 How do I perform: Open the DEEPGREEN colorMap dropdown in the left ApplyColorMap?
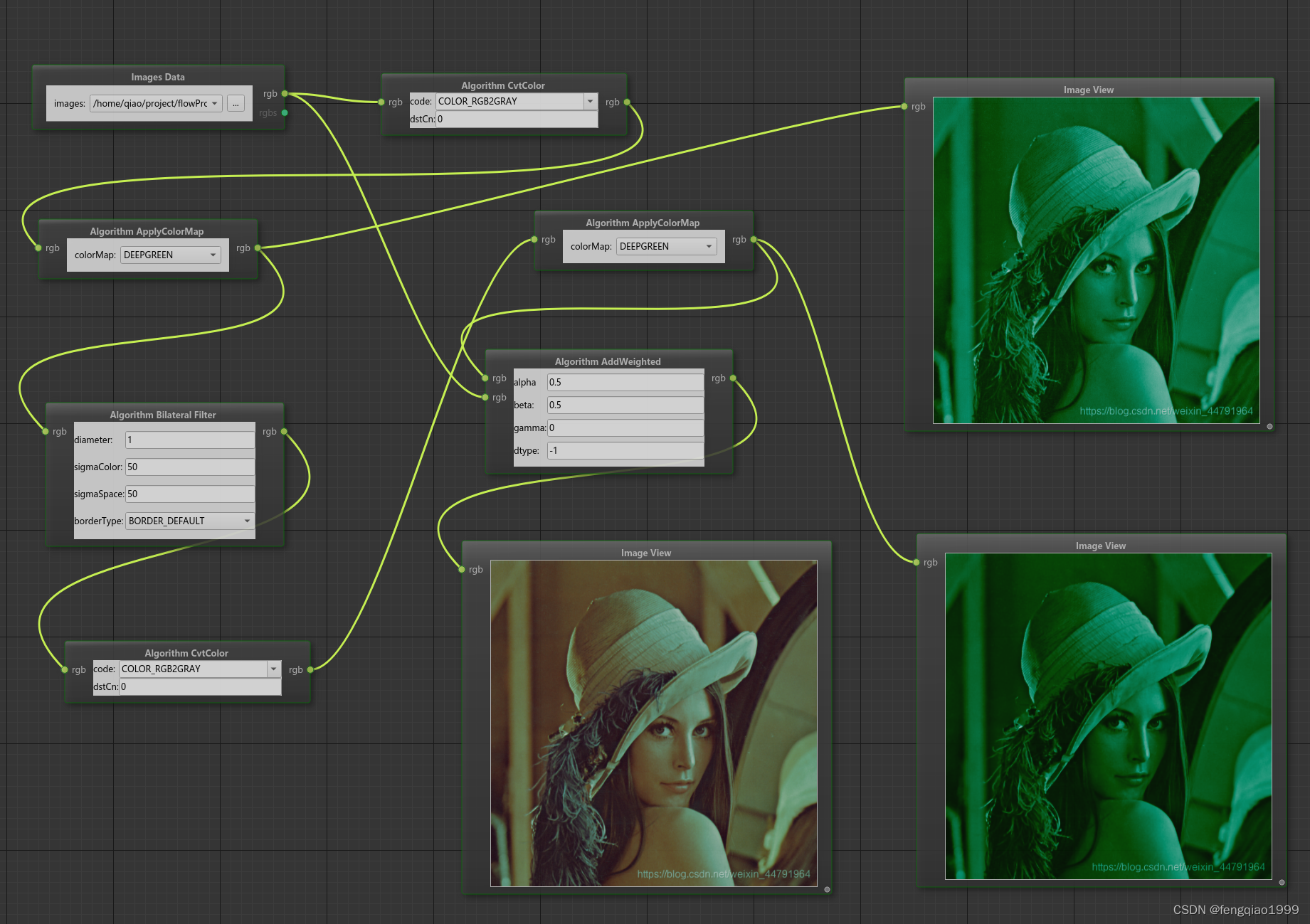pos(170,255)
